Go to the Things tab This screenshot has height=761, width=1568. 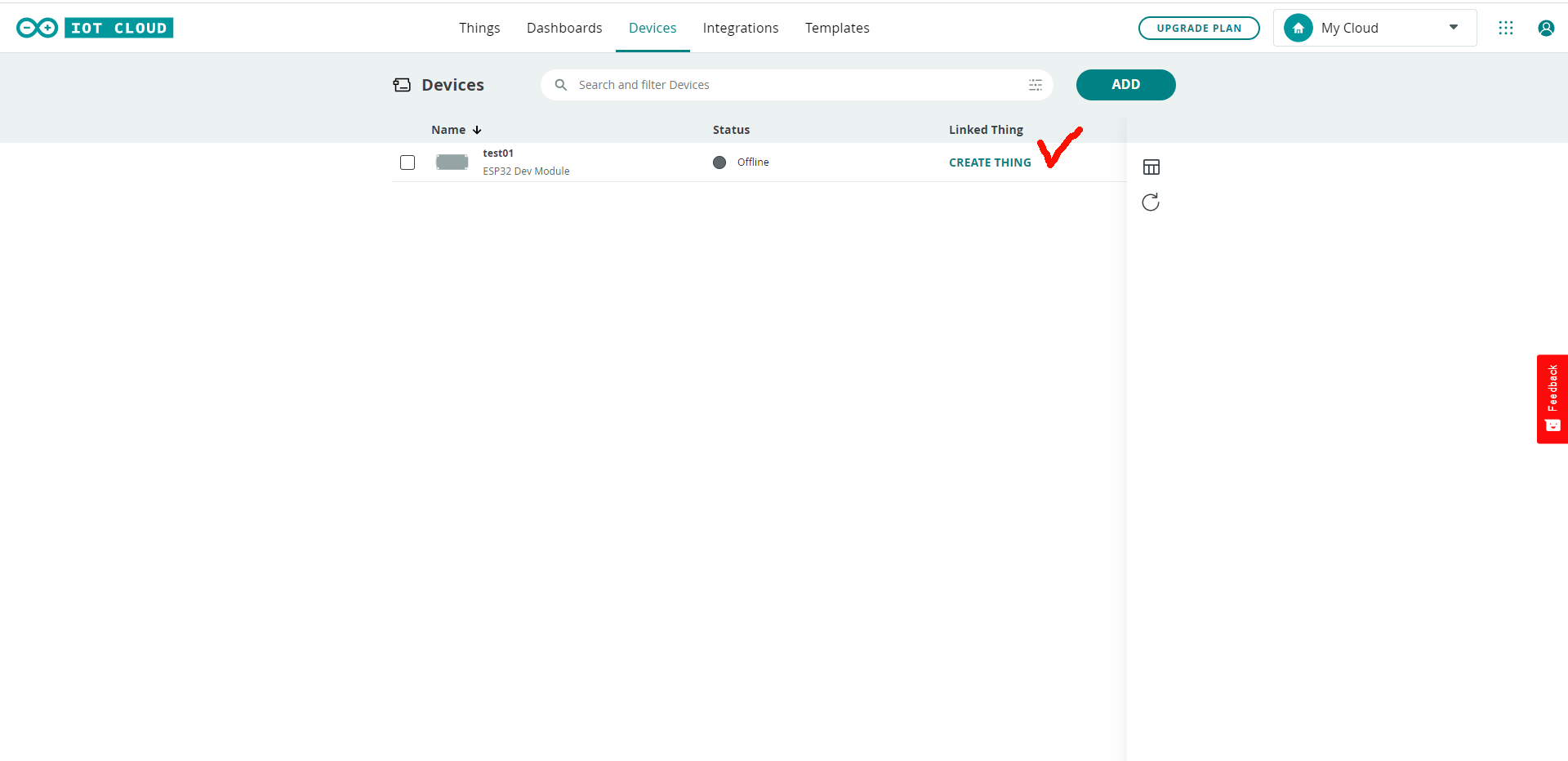click(x=479, y=28)
